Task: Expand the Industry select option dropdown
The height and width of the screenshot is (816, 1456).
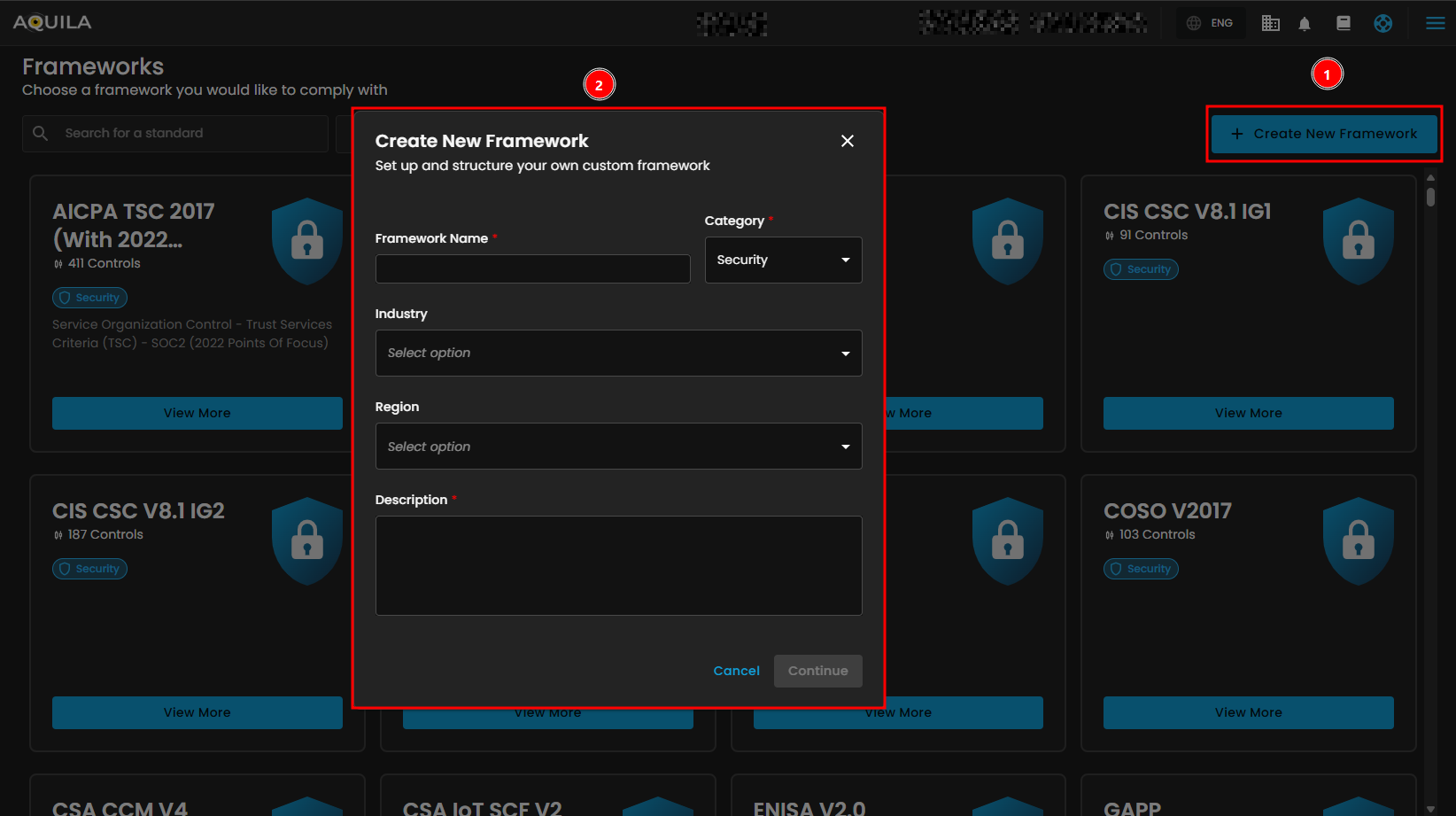Action: click(x=618, y=353)
